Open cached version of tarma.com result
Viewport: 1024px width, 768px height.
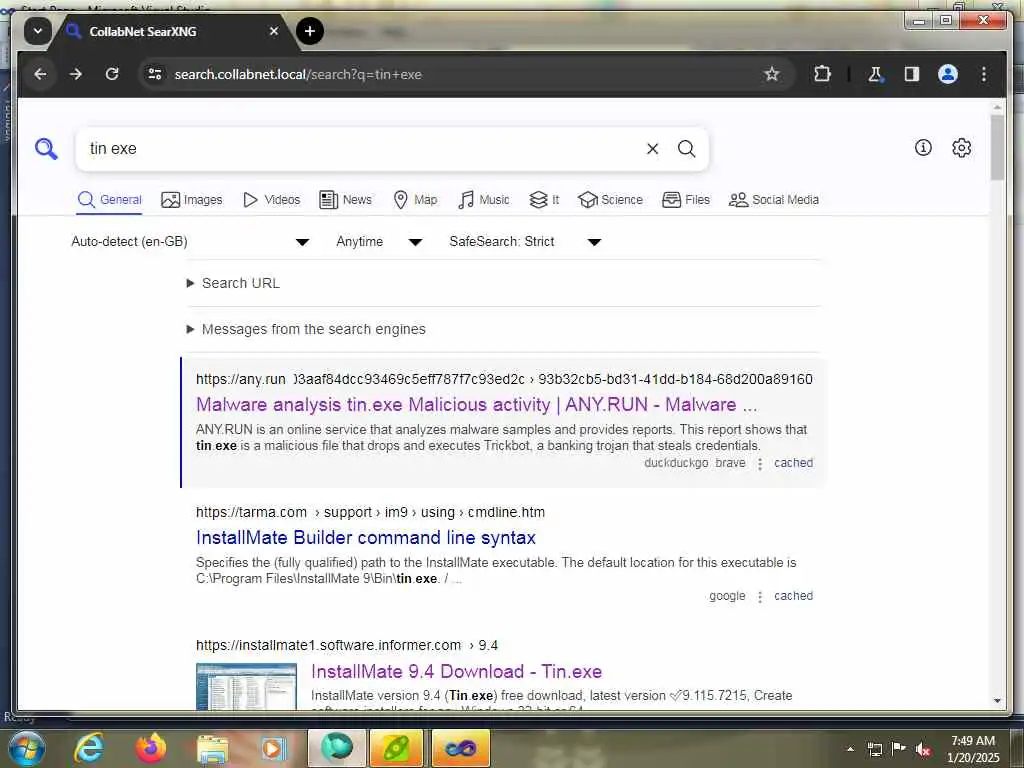793,596
